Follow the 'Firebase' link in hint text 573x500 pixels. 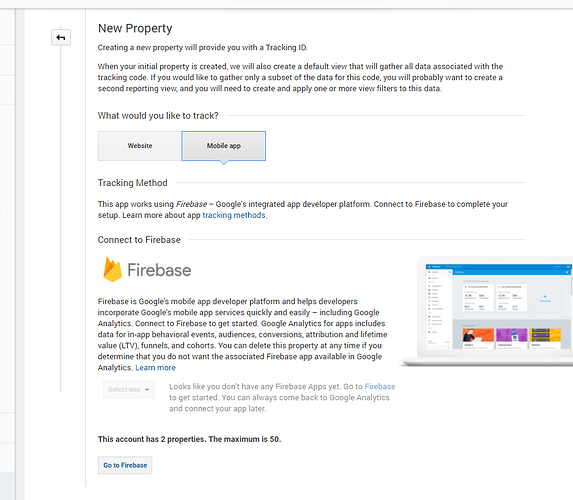[x=380, y=387]
